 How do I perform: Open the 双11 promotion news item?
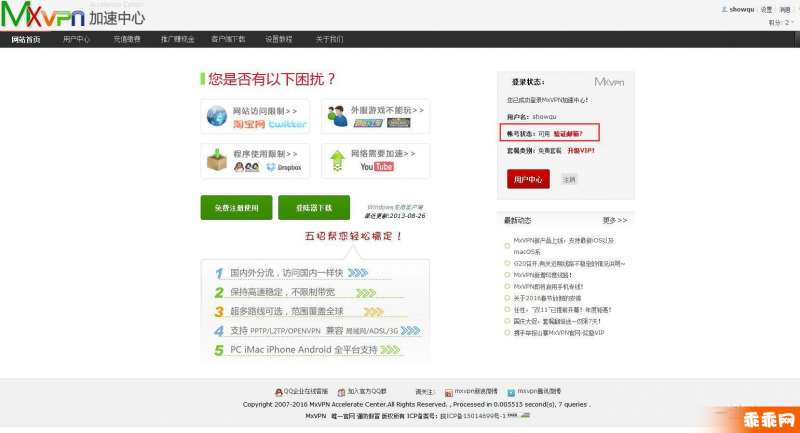562,310
